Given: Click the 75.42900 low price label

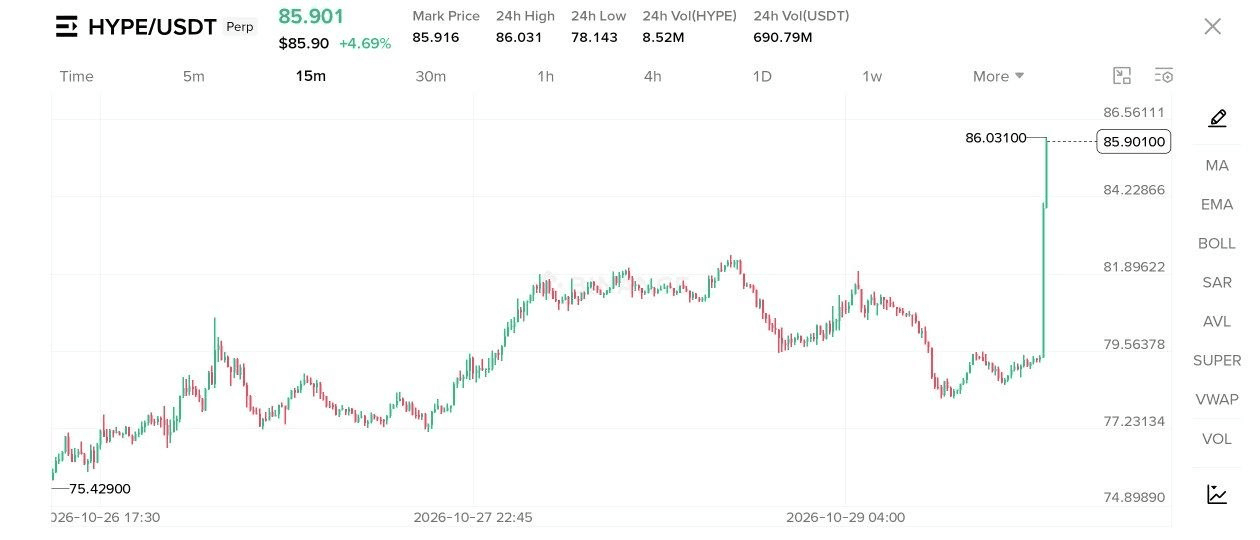Looking at the screenshot, I should tap(100, 489).
